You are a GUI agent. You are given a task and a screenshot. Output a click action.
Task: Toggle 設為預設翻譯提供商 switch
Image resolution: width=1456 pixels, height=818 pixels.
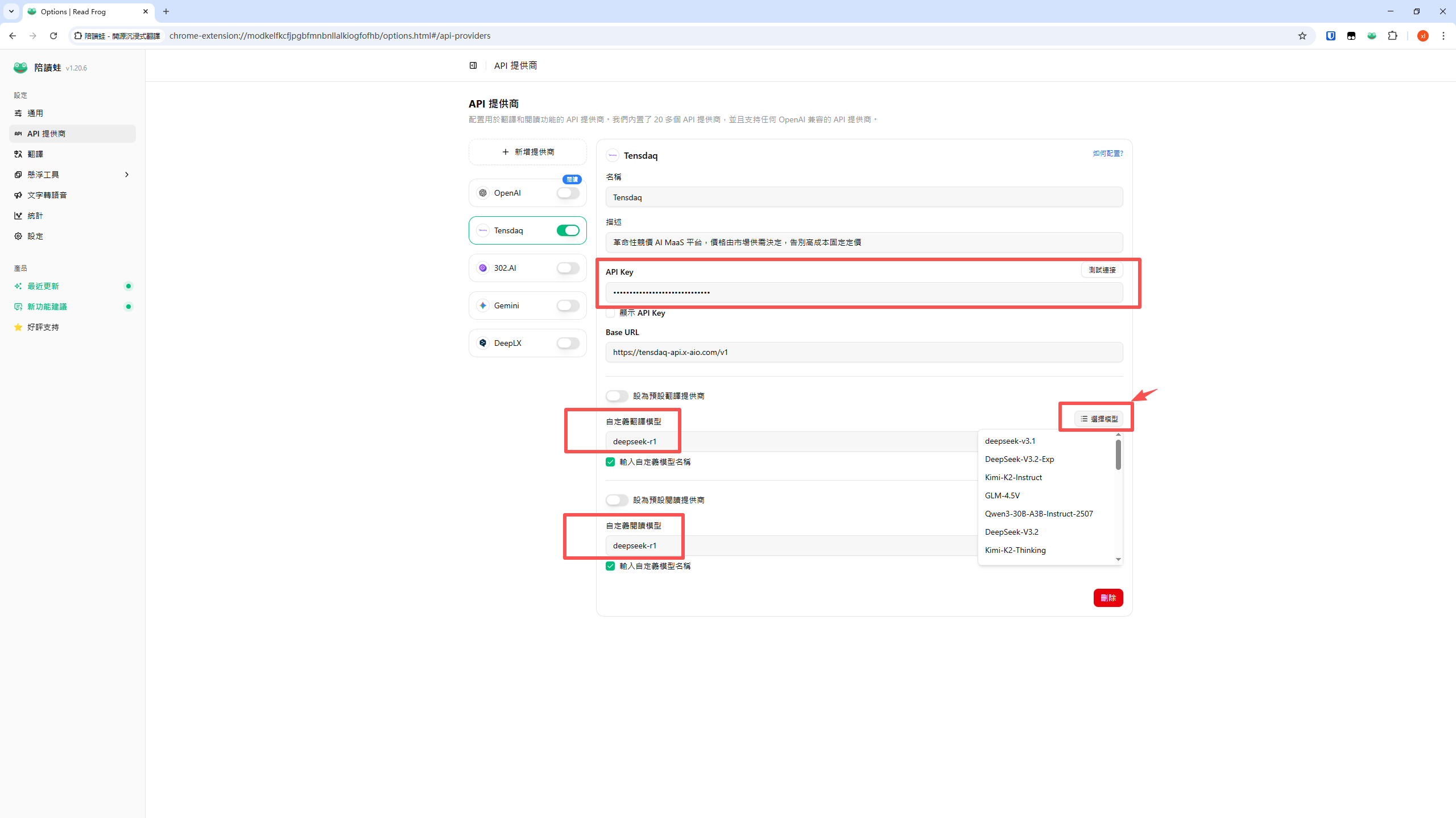(x=617, y=396)
